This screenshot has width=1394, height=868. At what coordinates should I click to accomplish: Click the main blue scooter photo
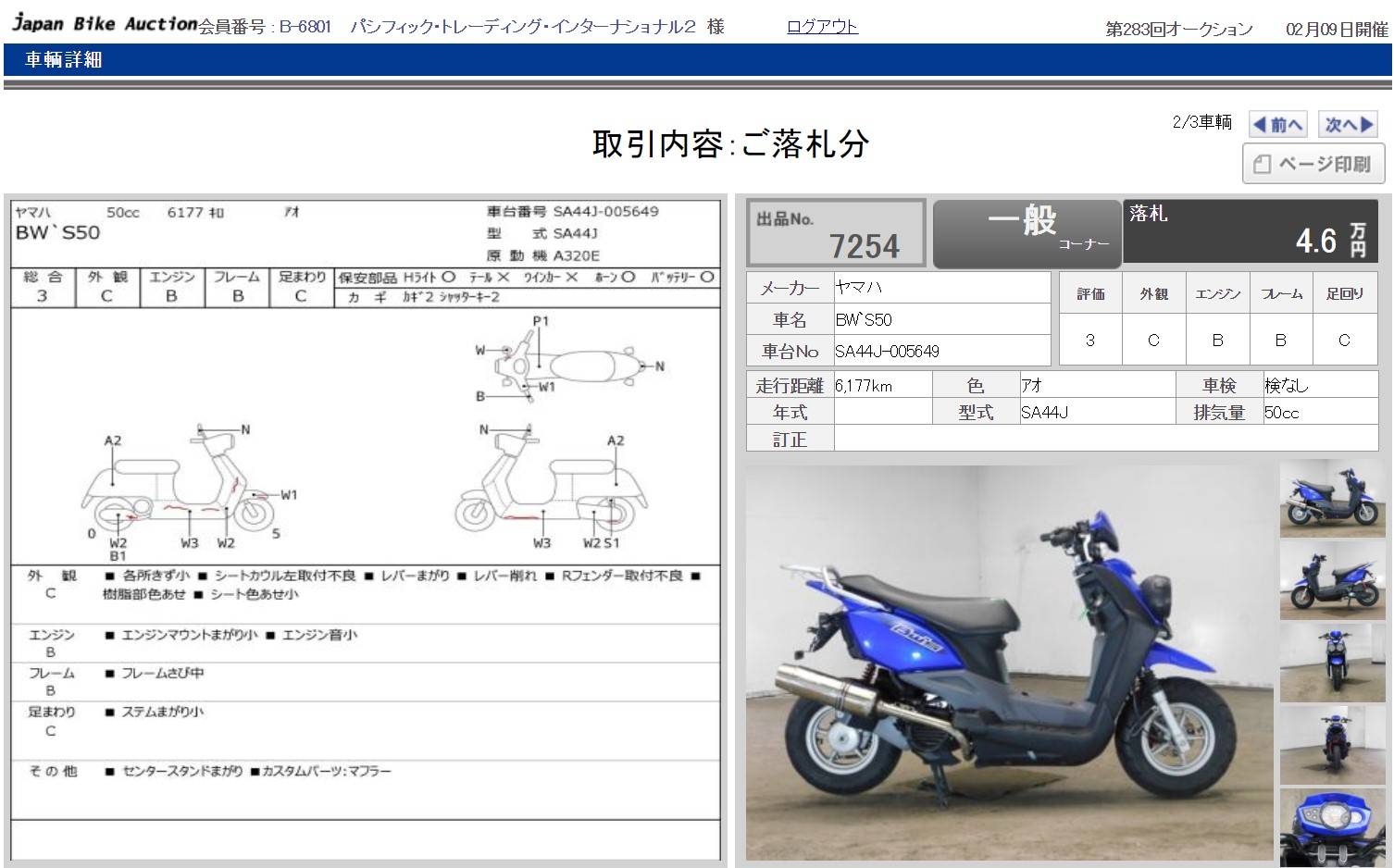pyautogui.click(x=1010, y=663)
